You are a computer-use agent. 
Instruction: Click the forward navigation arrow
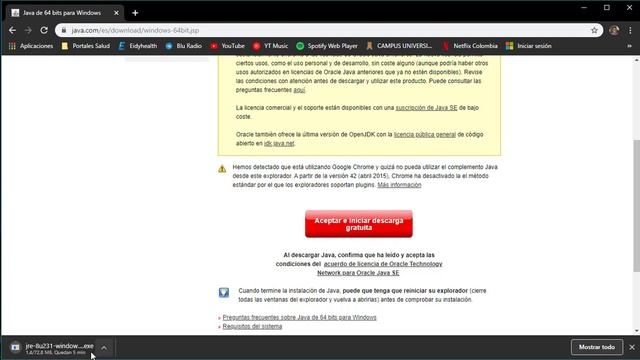pyautogui.click(x=28, y=30)
